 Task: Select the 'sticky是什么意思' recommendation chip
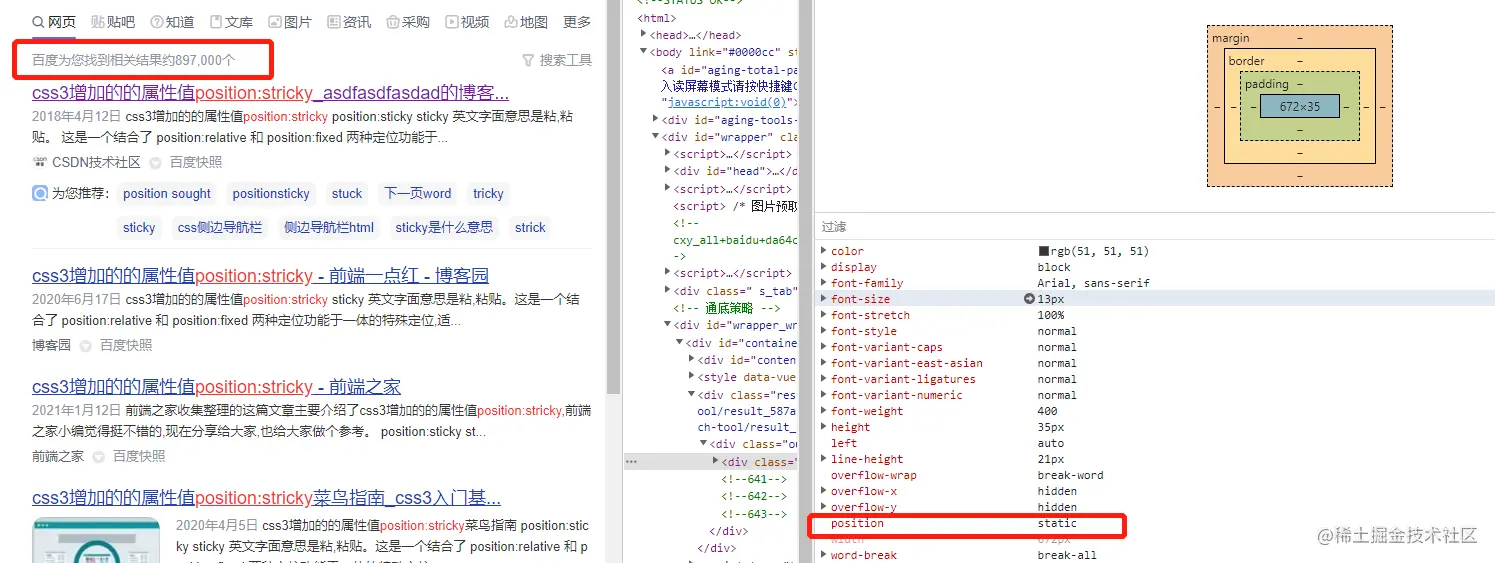pyautogui.click(x=444, y=228)
